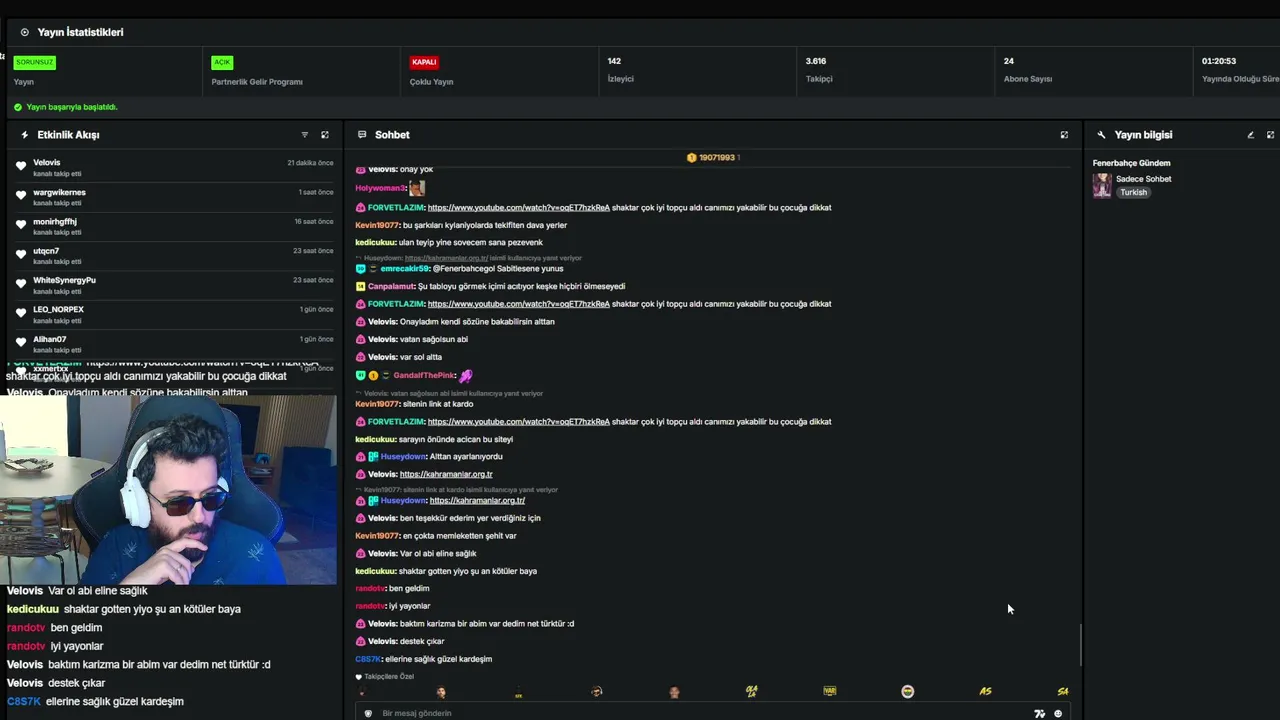
Task: Open Huseydown's kahramanlar.org.tr link
Action: [477, 501]
